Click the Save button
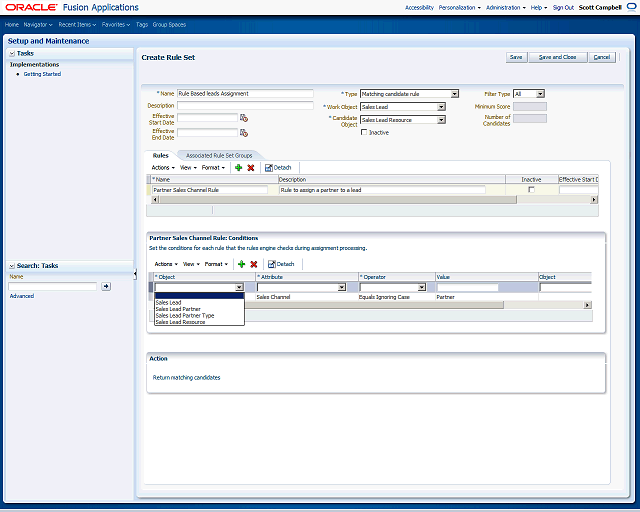640x512 pixels. (x=516, y=57)
